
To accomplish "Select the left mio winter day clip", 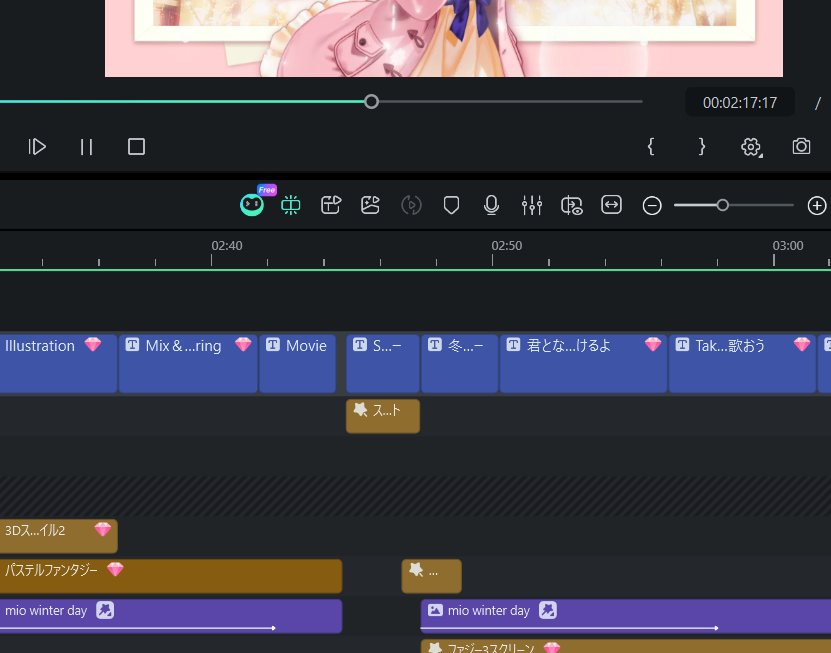I will (171, 616).
